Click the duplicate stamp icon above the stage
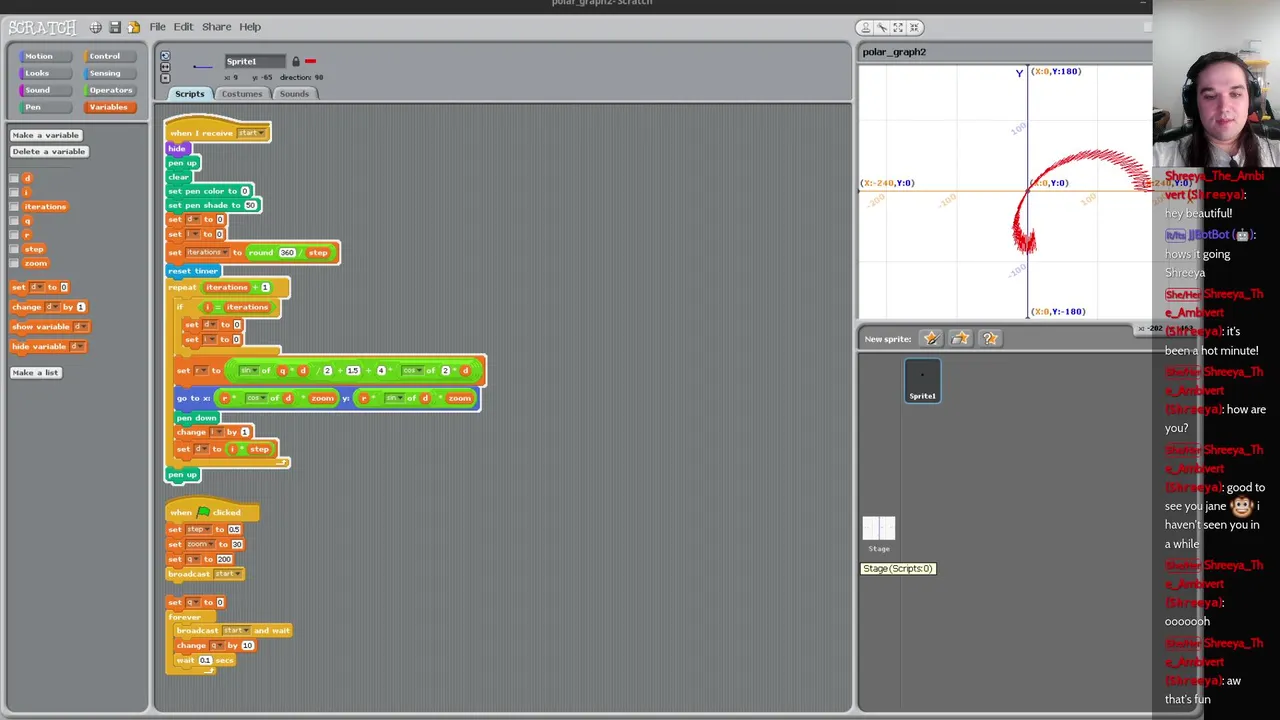The height and width of the screenshot is (720, 1280). point(866,27)
